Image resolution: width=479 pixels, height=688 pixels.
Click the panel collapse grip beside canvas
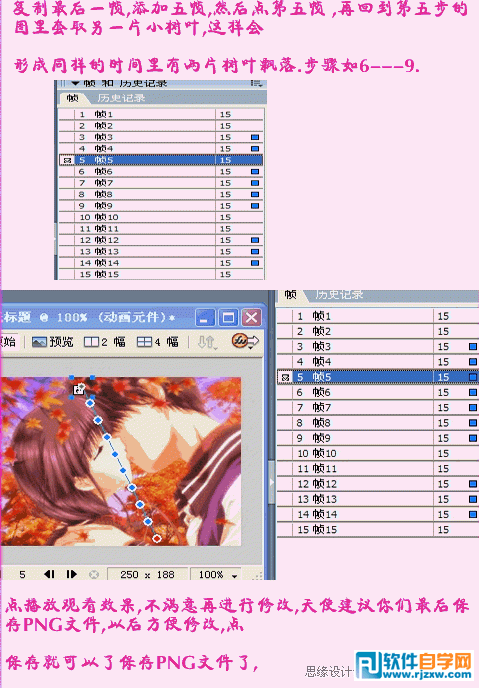pyautogui.click(x=272, y=482)
